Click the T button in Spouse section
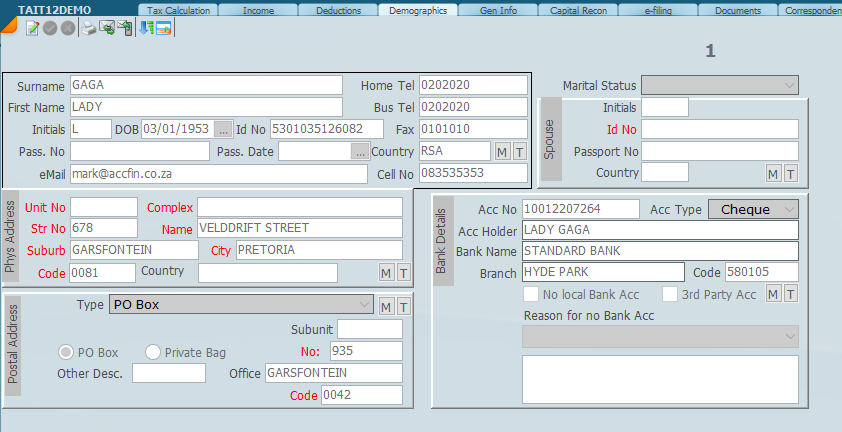 [790, 174]
